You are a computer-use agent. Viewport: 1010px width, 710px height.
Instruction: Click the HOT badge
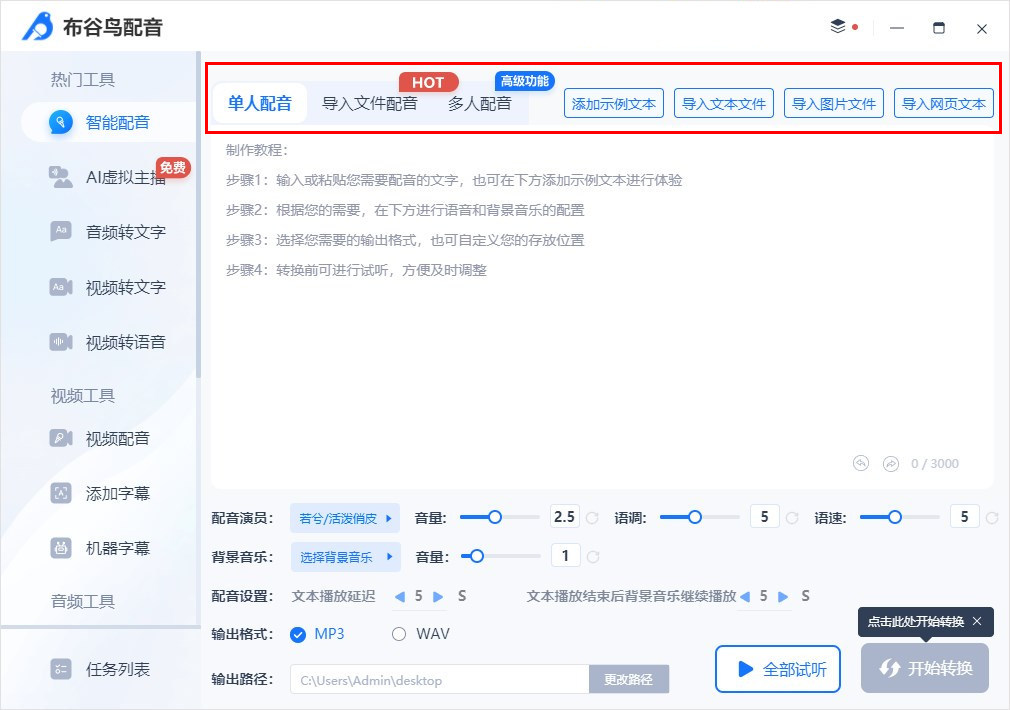click(x=428, y=82)
